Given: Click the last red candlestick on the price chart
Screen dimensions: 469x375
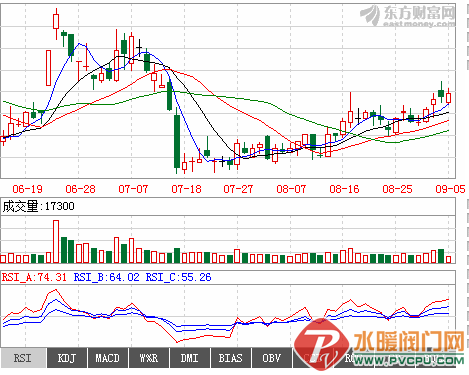Looking at the screenshot, I should pos(448,97).
